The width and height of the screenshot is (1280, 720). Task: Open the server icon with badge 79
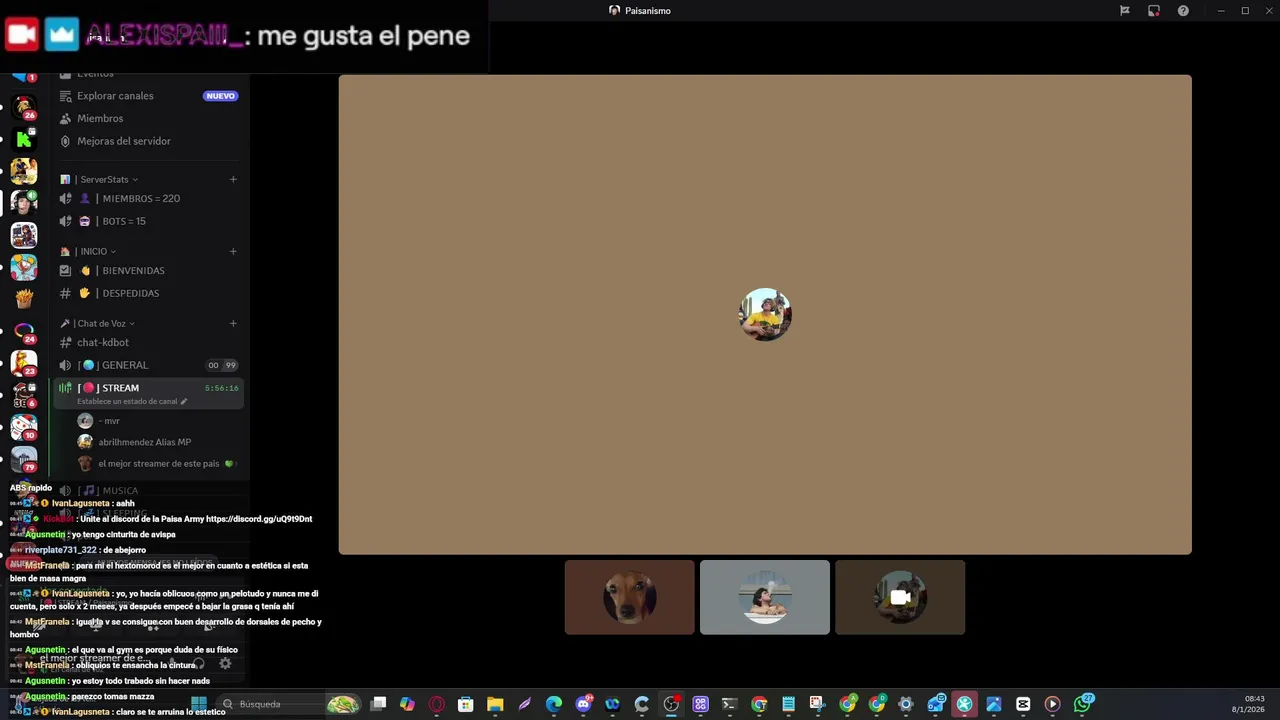point(24,459)
